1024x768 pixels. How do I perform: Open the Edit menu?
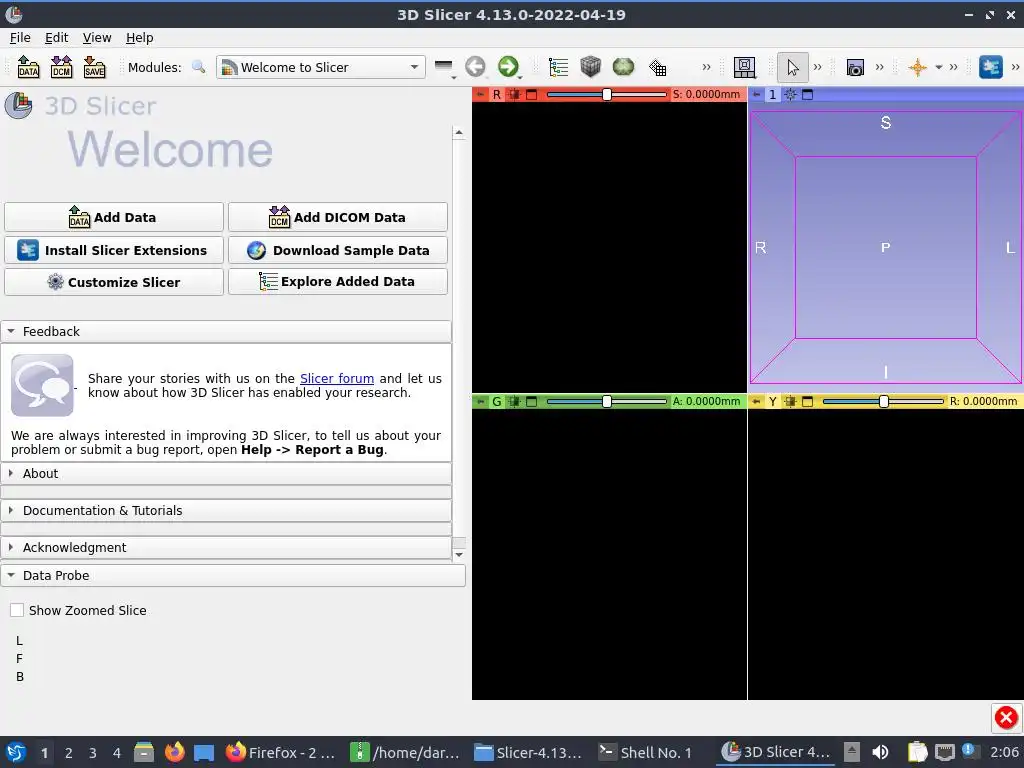click(56, 38)
